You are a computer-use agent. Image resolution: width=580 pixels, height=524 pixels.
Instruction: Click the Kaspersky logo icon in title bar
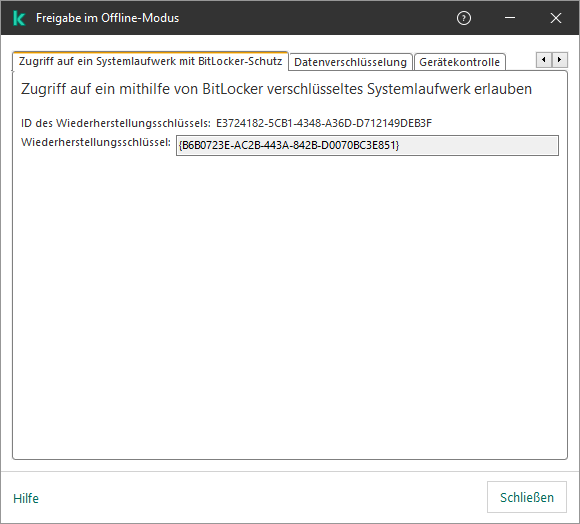[19, 18]
